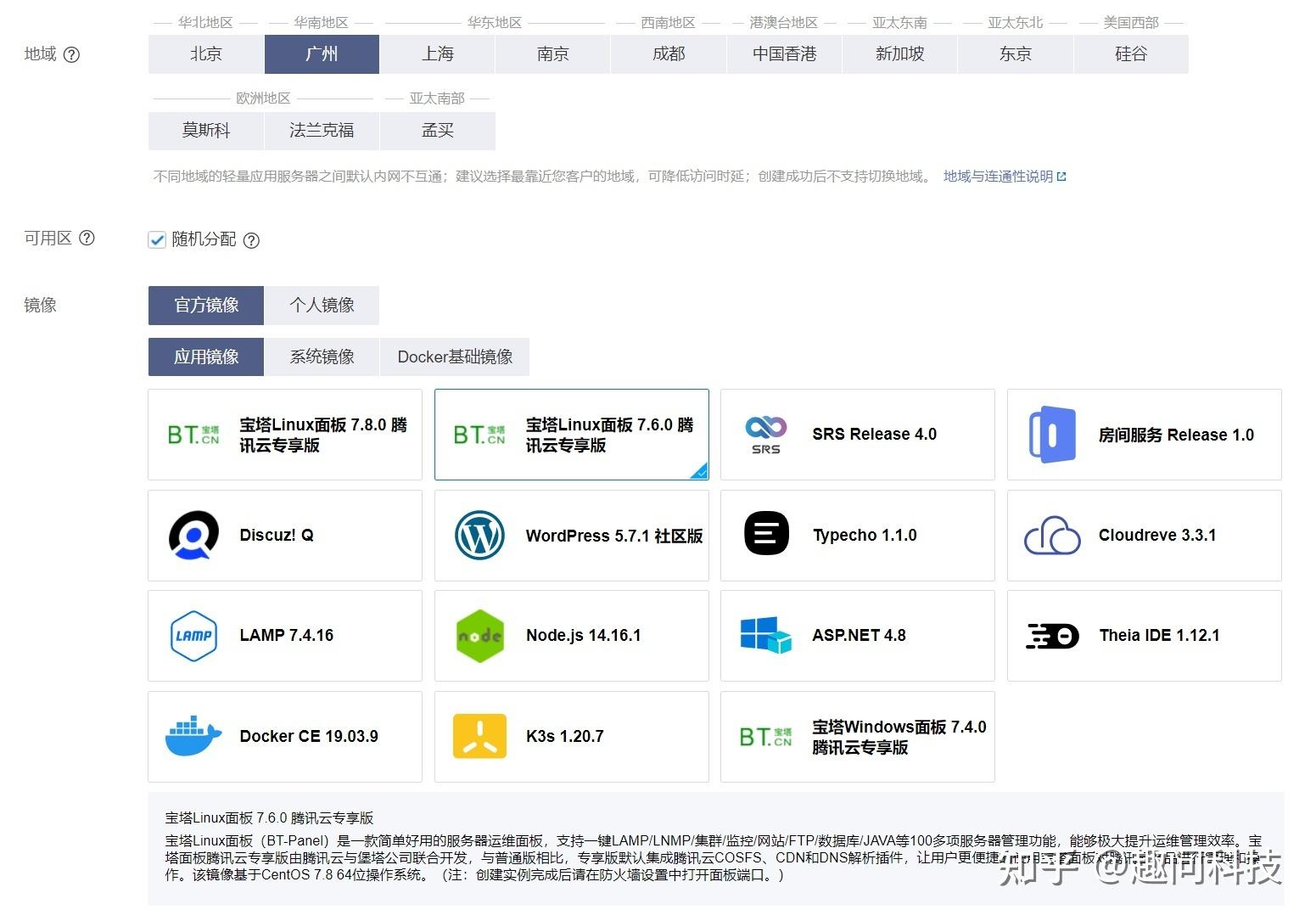The width and height of the screenshot is (1316, 921).
Task: Select the 东京 region
Action: point(1015,54)
